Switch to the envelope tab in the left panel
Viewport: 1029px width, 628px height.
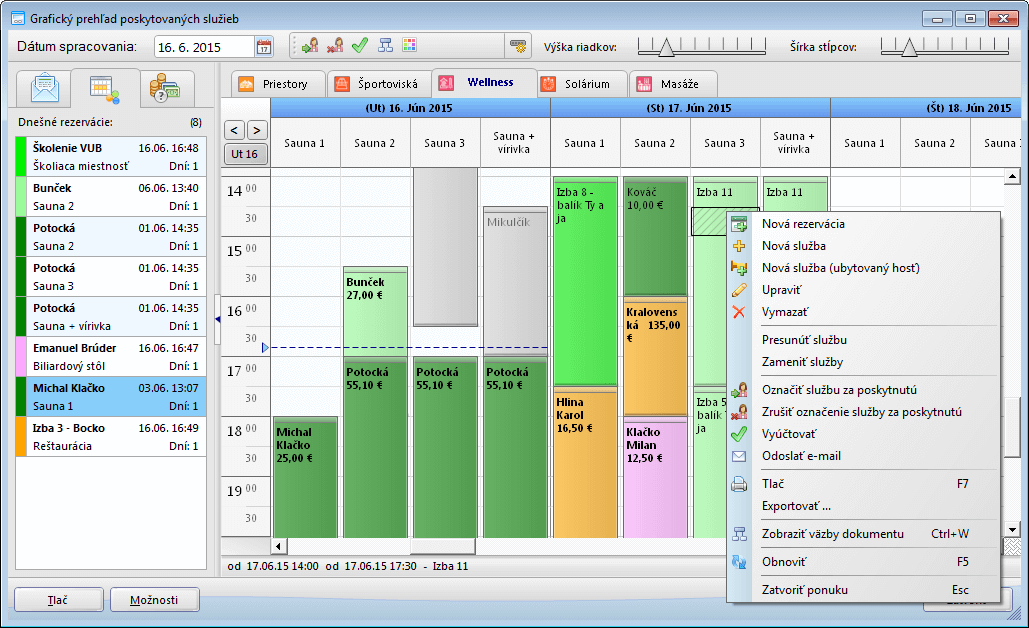(46, 88)
